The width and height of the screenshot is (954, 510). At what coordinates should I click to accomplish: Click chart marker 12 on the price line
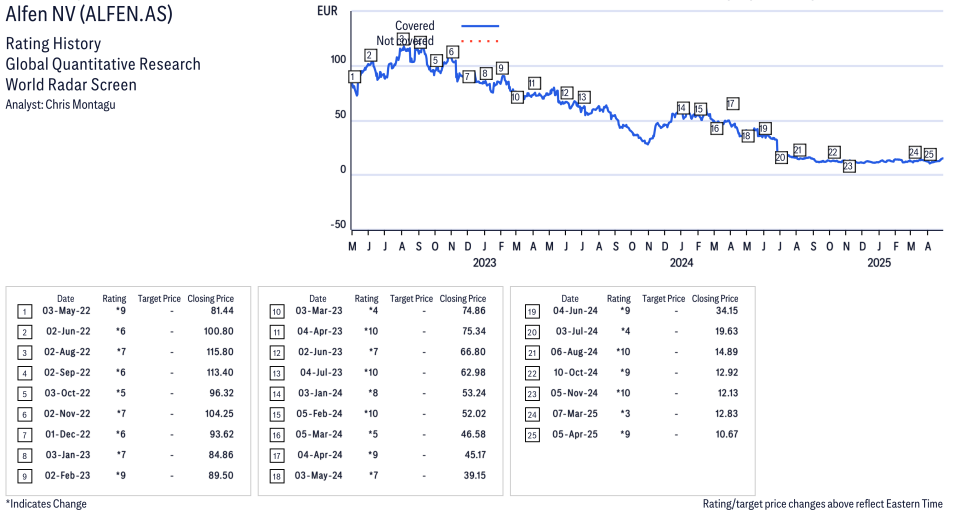[x=566, y=93]
